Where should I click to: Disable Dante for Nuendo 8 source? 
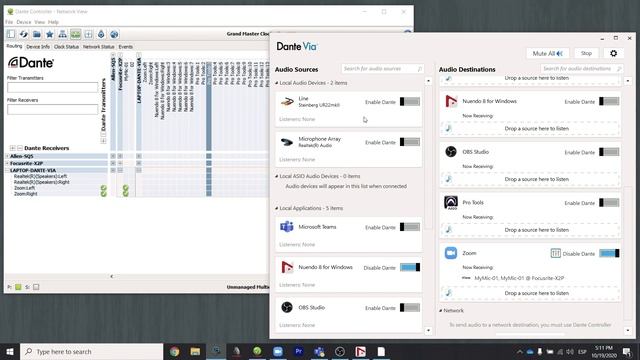[410, 267]
